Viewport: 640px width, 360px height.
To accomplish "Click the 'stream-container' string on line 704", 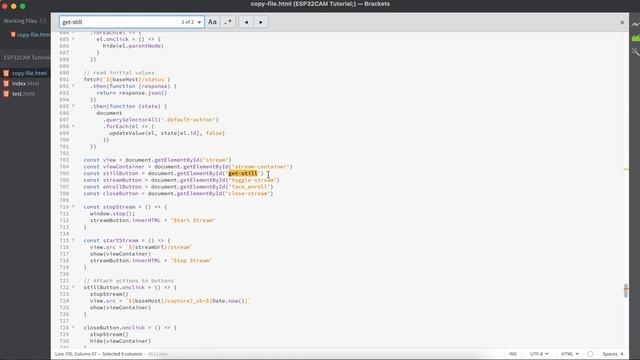I will pos(260,167).
